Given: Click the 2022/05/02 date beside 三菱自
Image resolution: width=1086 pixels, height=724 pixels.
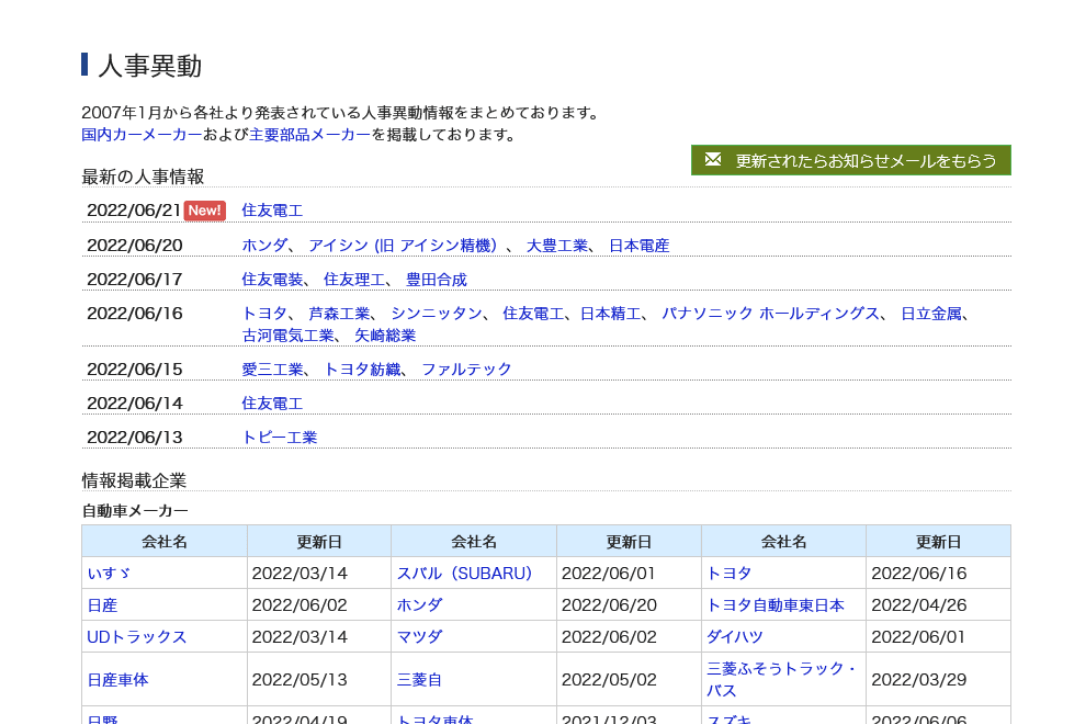Looking at the screenshot, I should tap(609, 680).
